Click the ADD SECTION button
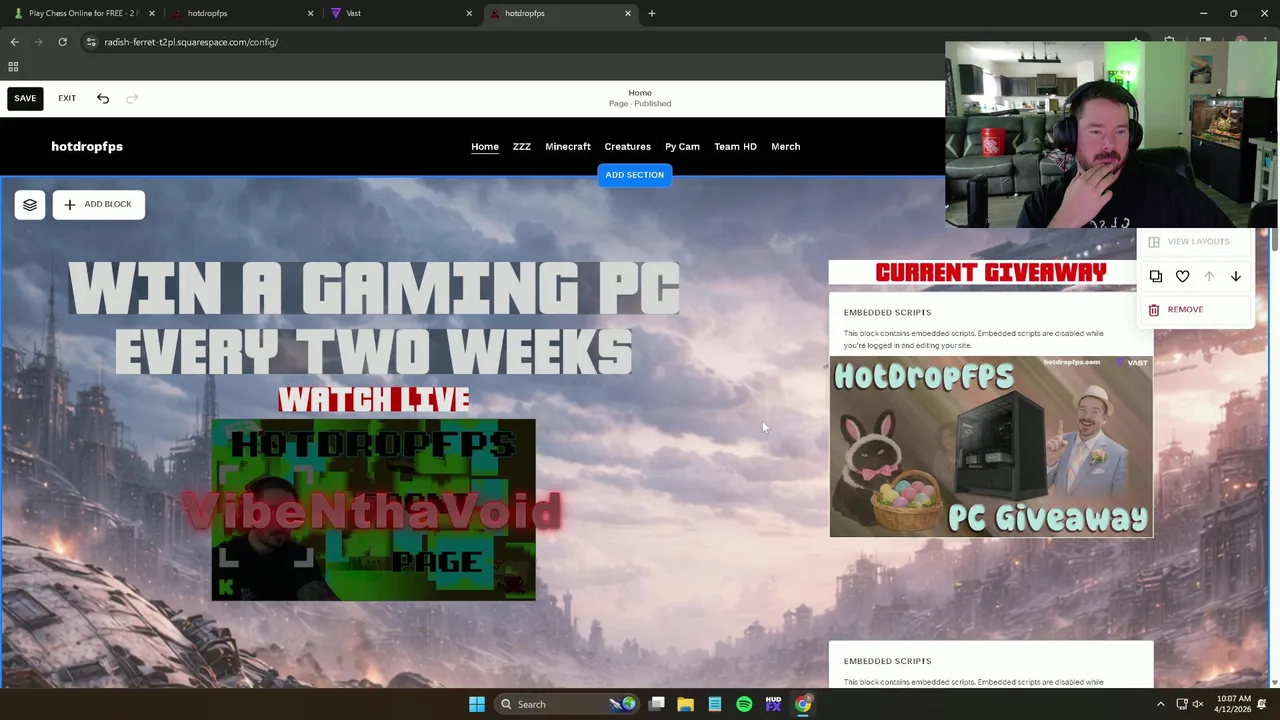 coord(634,175)
